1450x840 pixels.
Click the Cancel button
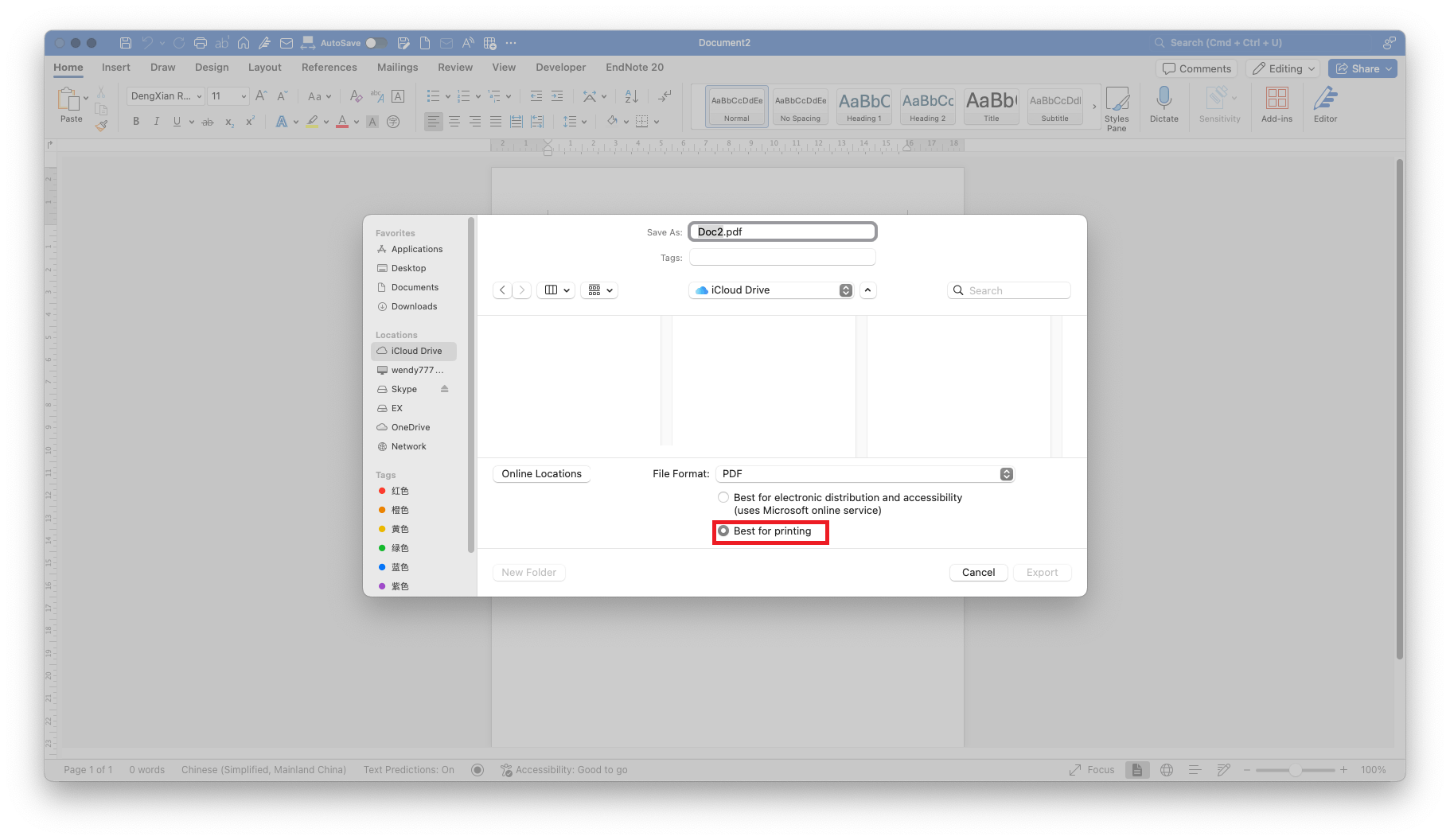[x=978, y=573]
